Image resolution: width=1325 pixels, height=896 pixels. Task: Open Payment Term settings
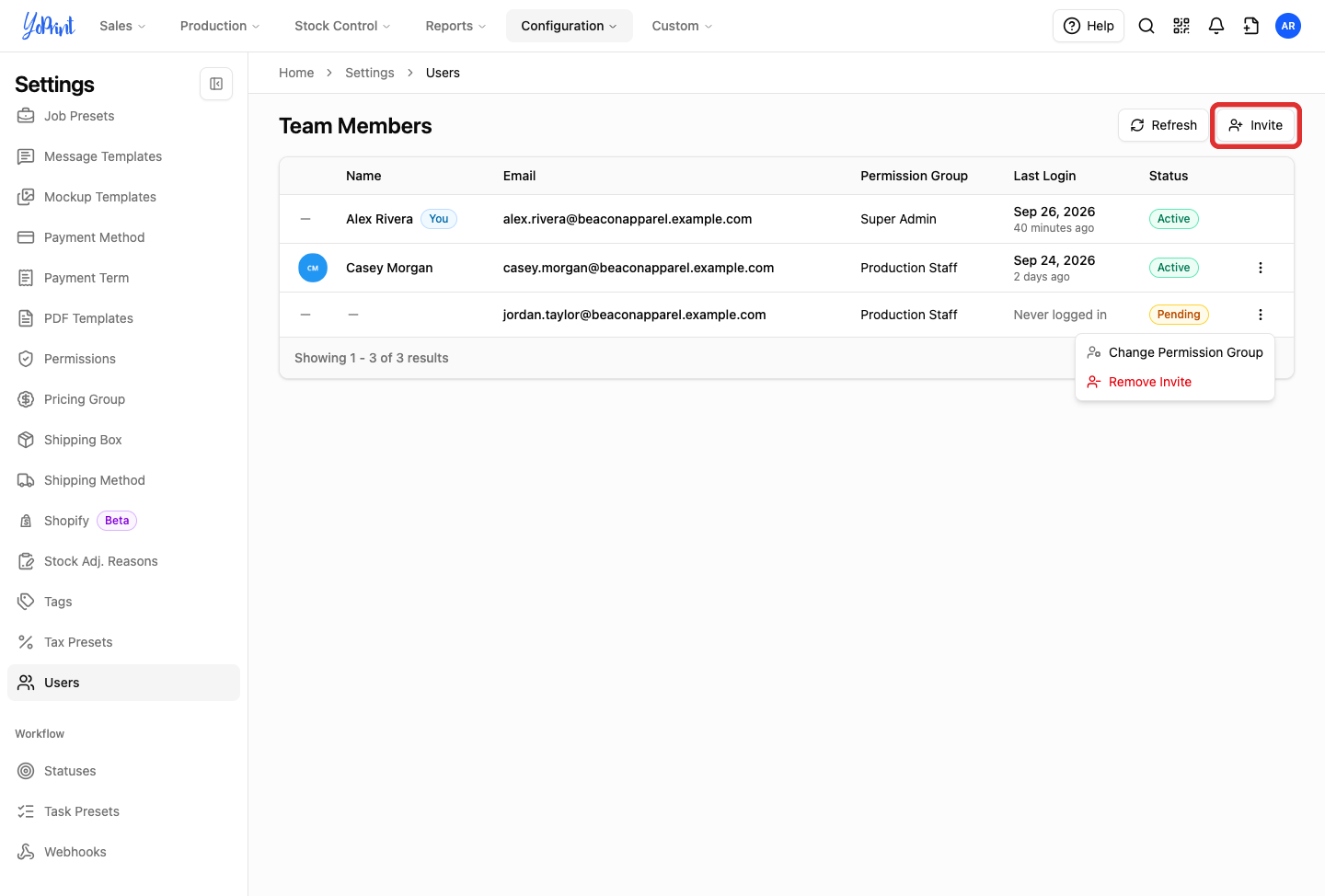tap(123, 278)
